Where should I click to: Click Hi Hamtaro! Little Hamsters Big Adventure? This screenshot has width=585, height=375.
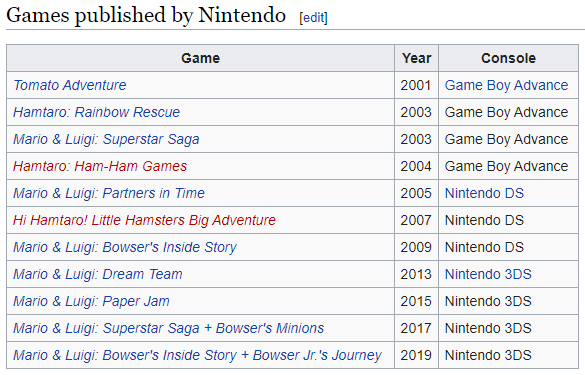click(x=144, y=220)
